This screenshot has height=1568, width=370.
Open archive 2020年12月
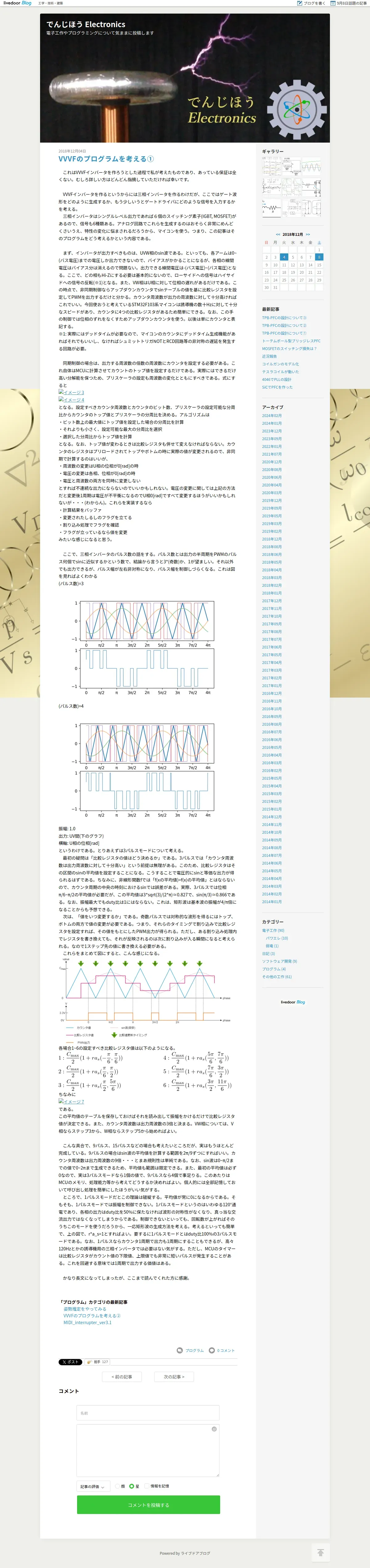pos(272,462)
